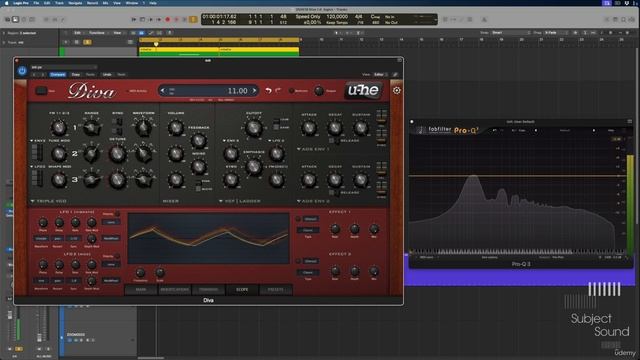
Task: Click ADS Env 2 Decay knob
Action: point(335,180)
